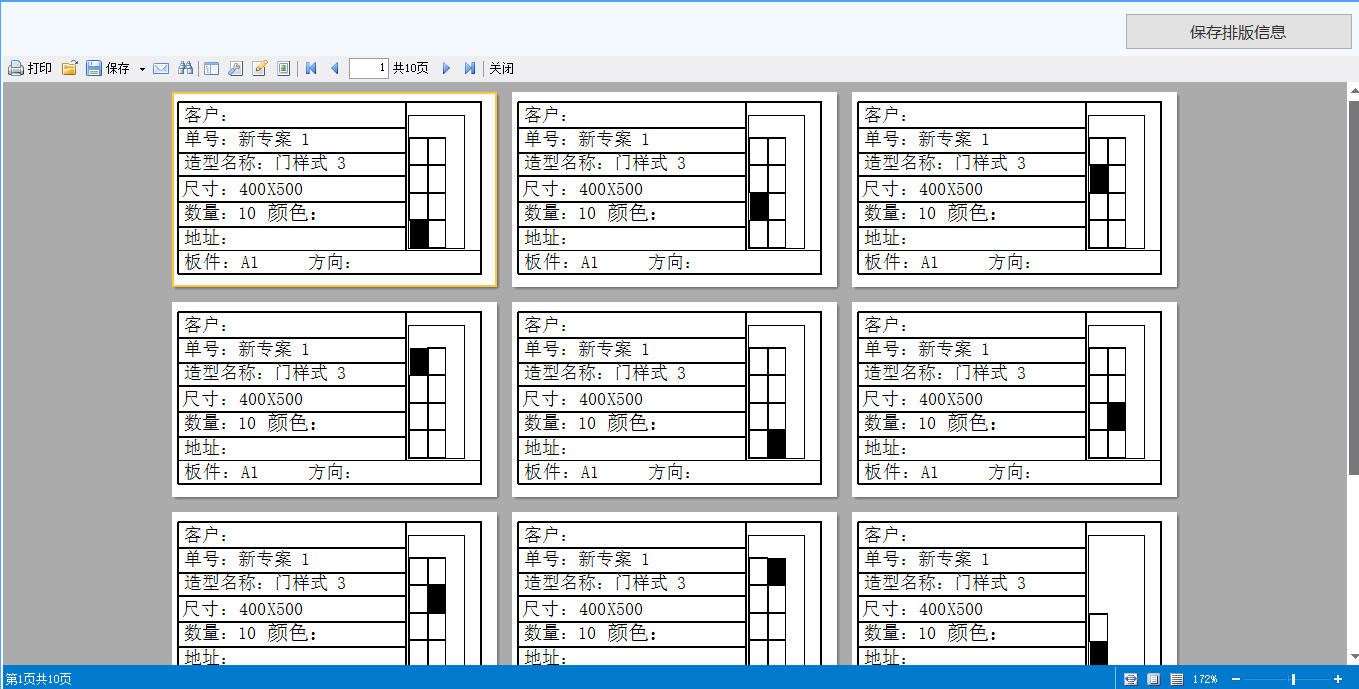Edit the page using the pencil icon
Viewport: 1359px width, 689px height.
point(260,68)
